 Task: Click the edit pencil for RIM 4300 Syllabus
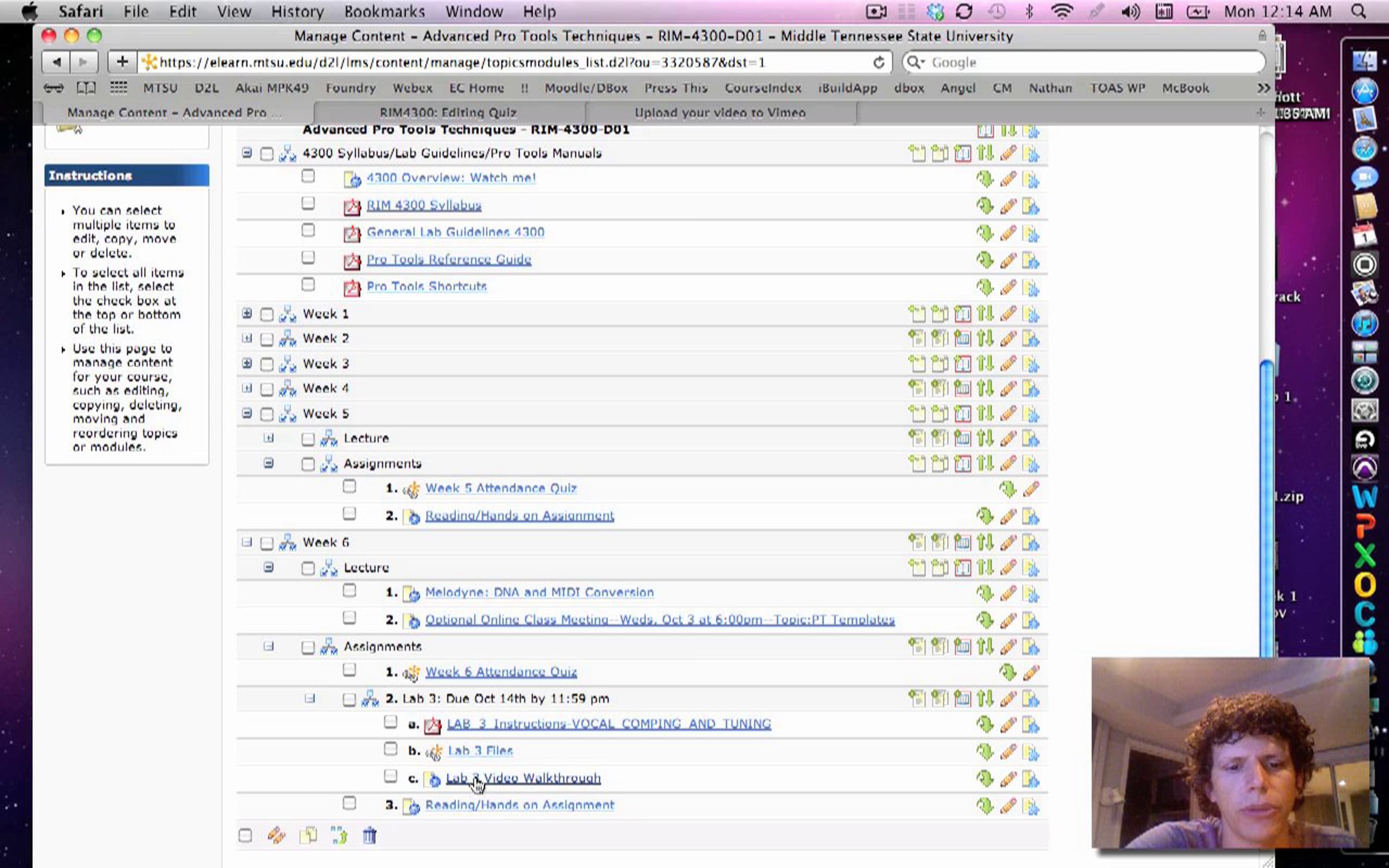tap(1008, 206)
